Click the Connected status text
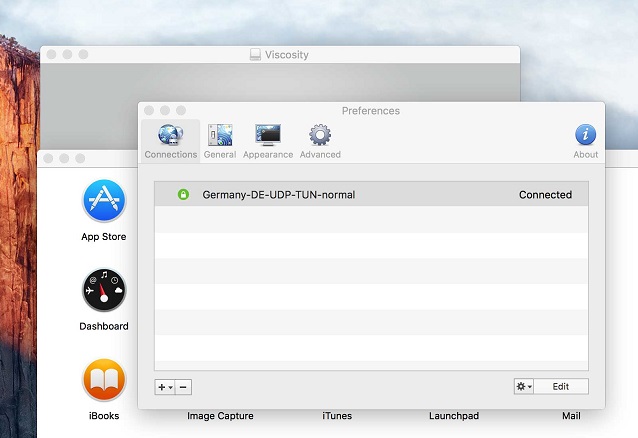 point(545,195)
